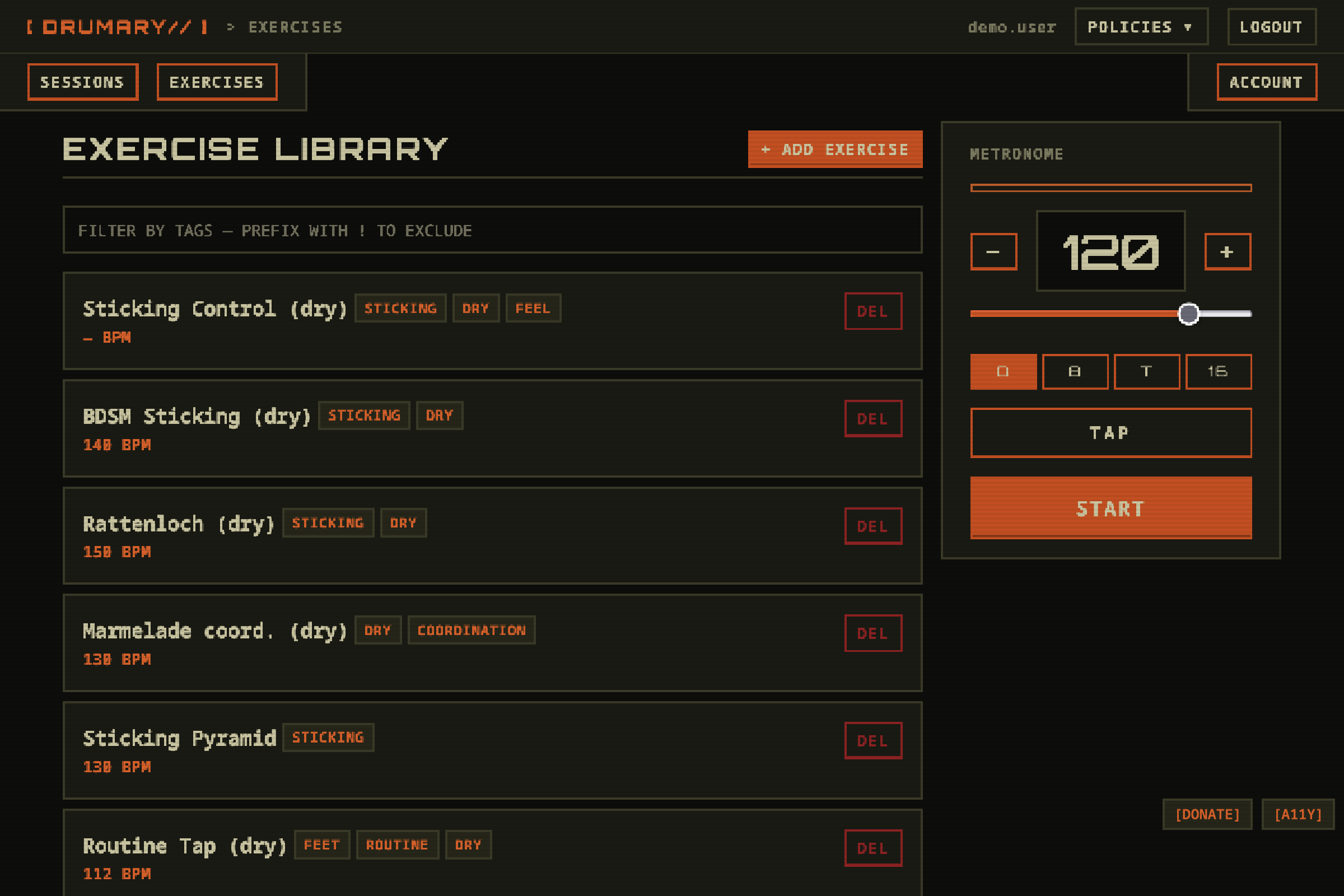Go to the SESSIONS tab
This screenshot has width=1344, height=896.
(x=83, y=82)
